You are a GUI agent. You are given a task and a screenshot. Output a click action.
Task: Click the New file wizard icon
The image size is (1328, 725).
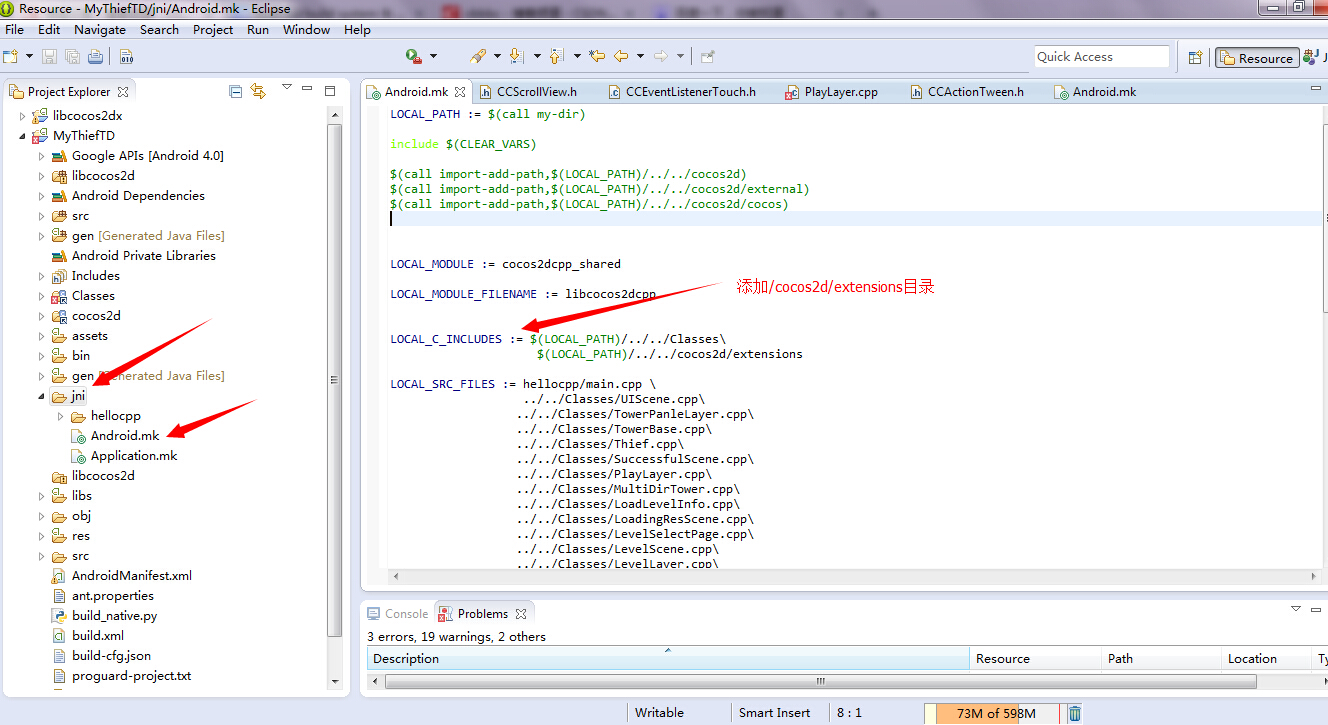coord(11,57)
